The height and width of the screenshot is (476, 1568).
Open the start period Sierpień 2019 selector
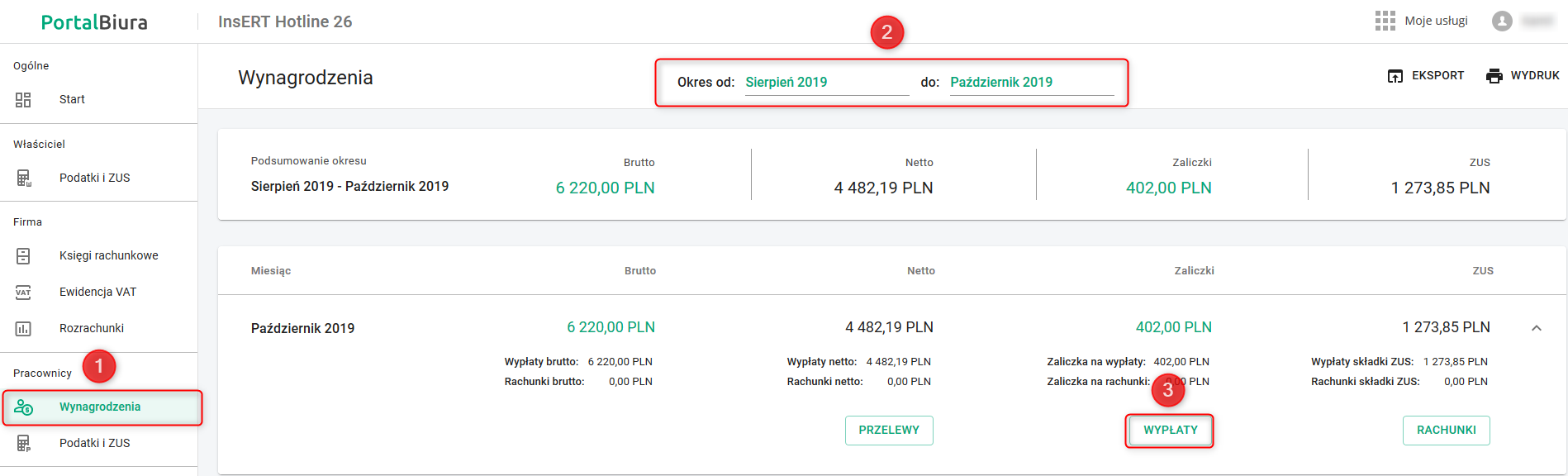826,83
